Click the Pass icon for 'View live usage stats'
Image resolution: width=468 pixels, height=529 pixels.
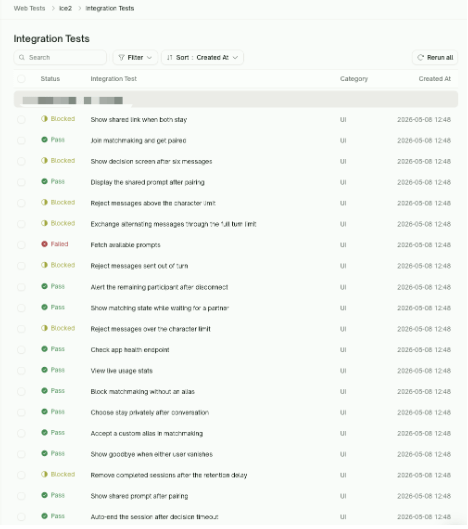pos(44,370)
